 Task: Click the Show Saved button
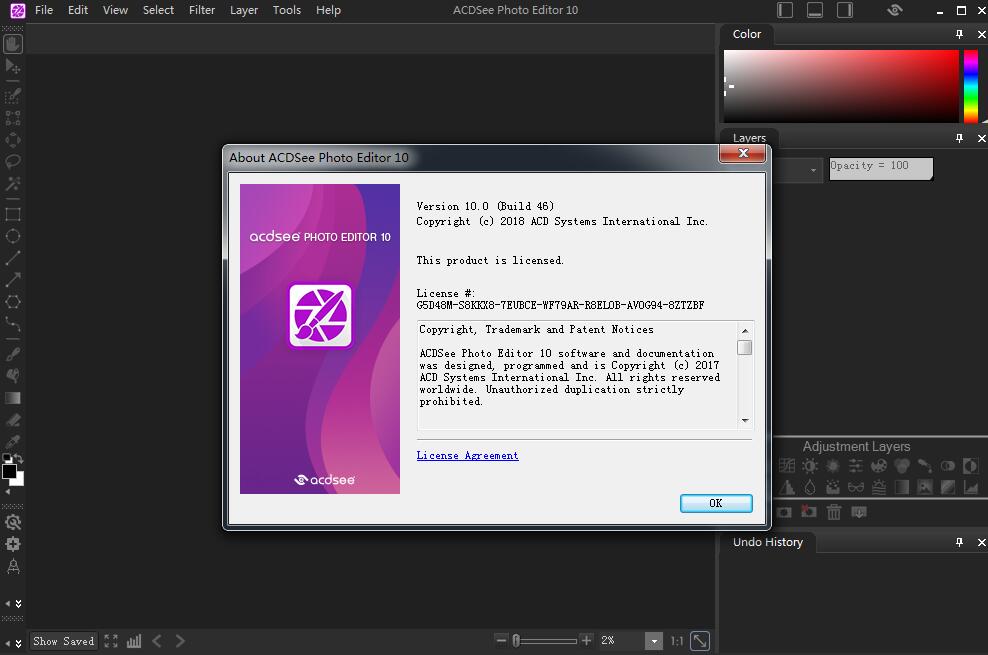coord(64,641)
